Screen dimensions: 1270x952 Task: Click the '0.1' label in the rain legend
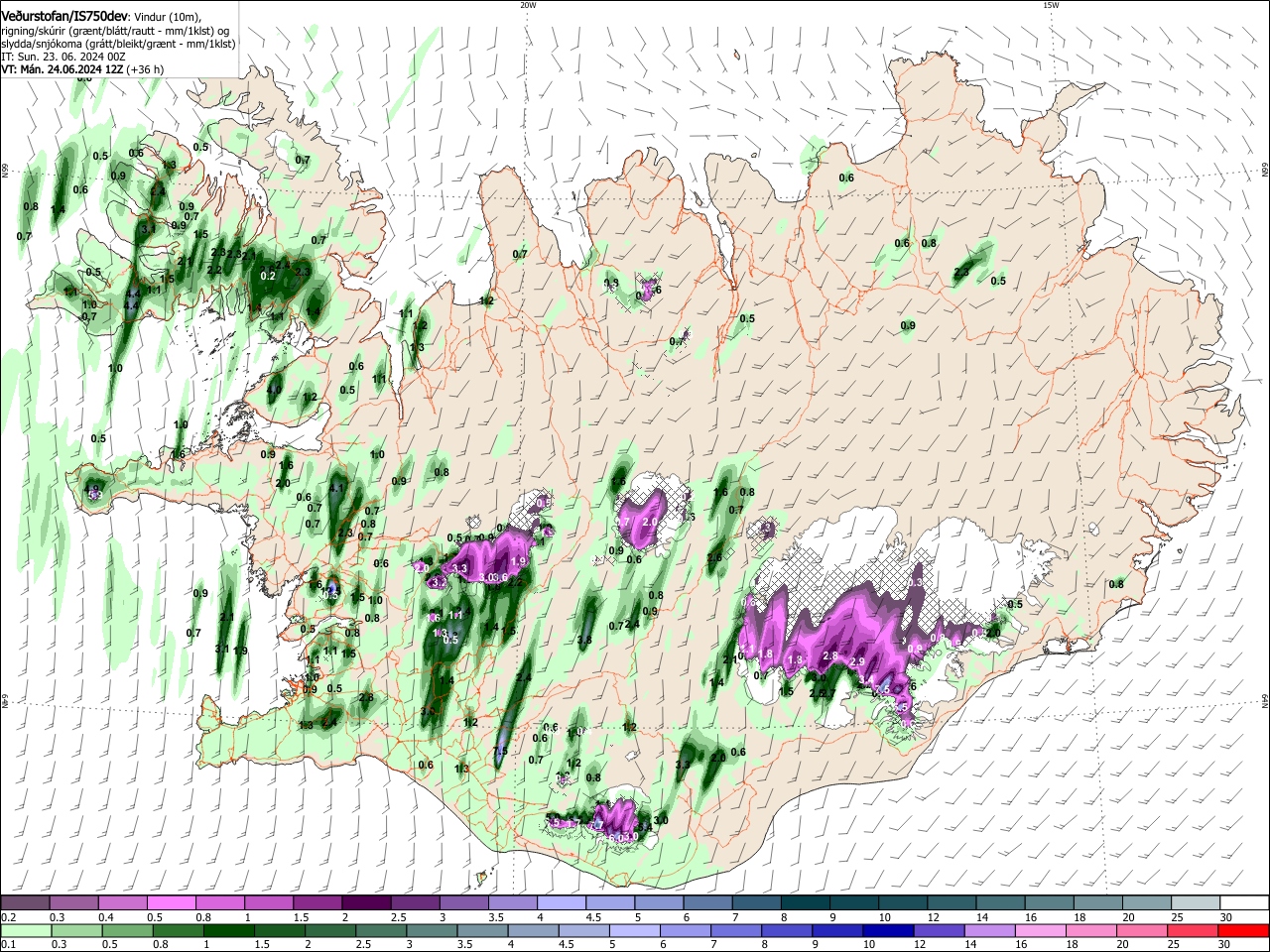pyautogui.click(x=9, y=944)
